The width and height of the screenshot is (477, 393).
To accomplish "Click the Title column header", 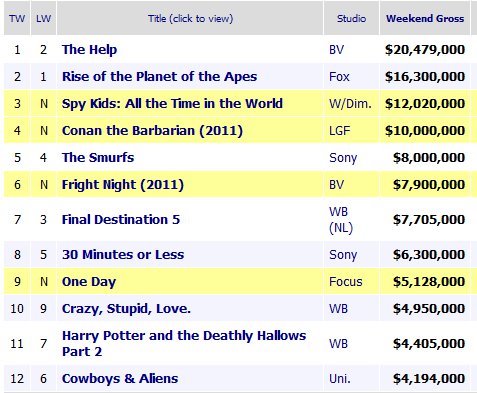I will point(190,19).
